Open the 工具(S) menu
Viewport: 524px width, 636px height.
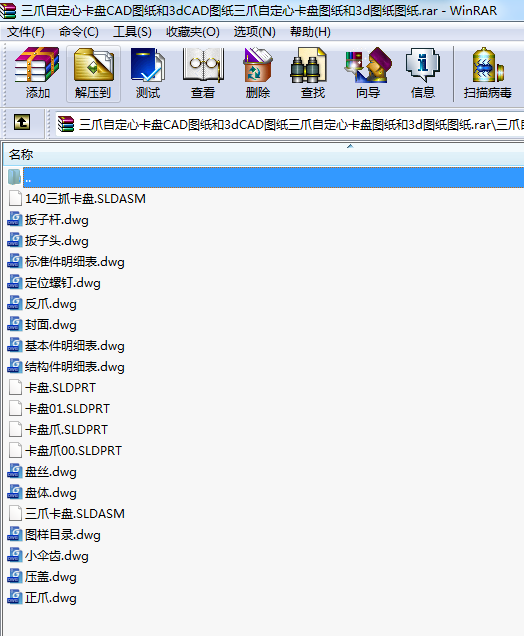[x=132, y=32]
